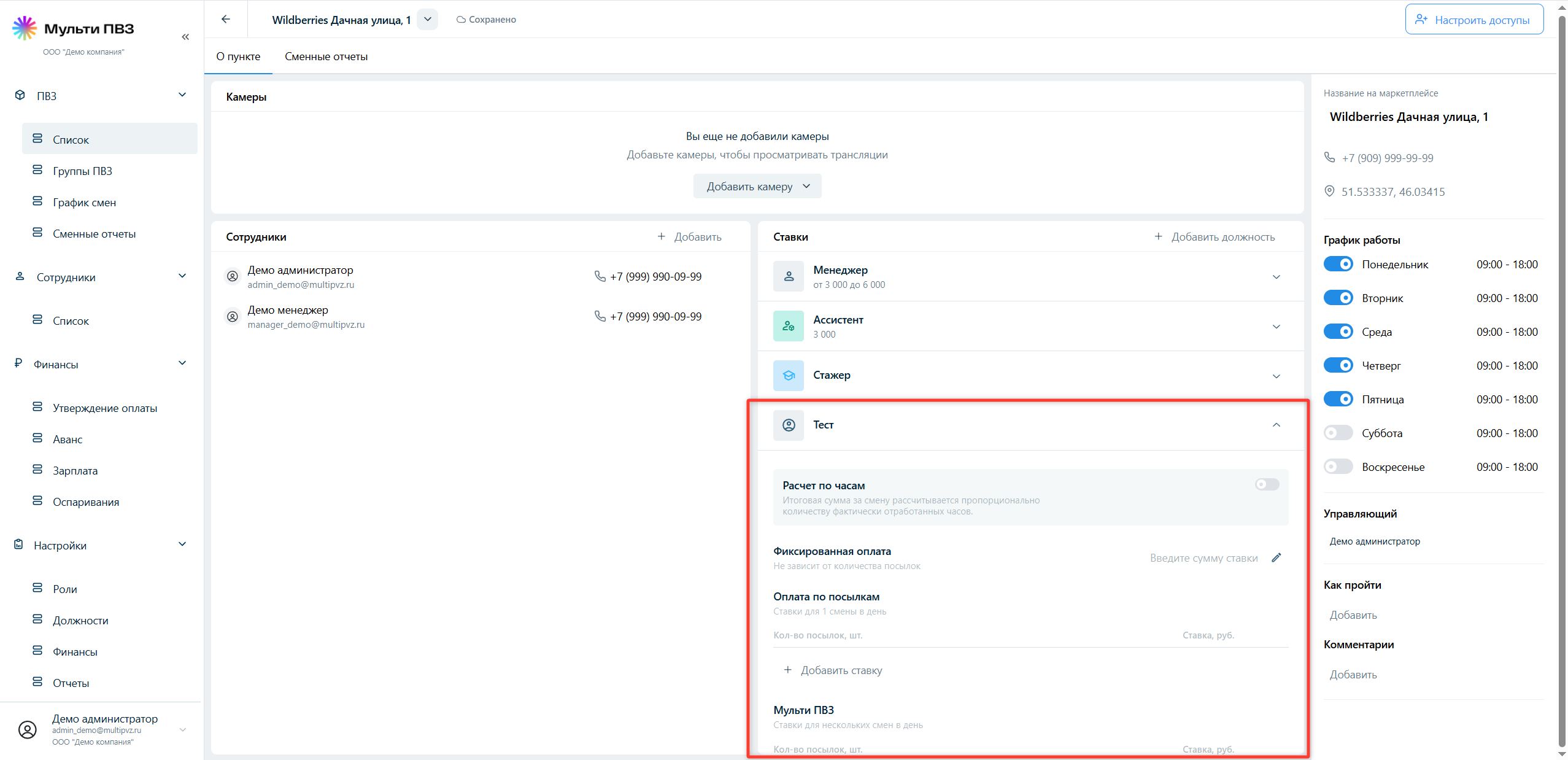Click the ПВЗ box icon in sidebar
Image resolution: width=1568 pixels, height=760 pixels.
[20, 95]
